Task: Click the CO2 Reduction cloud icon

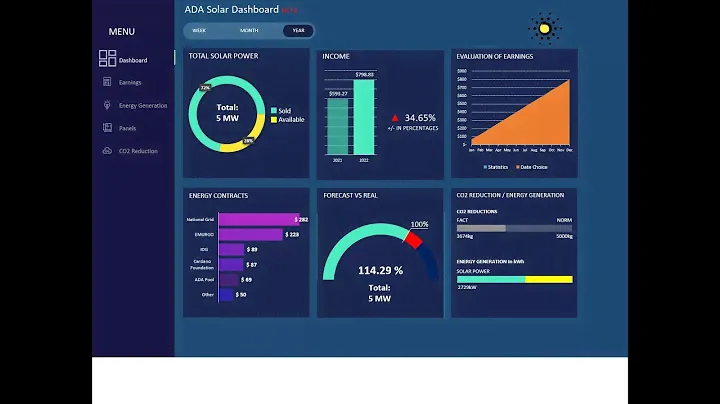Action: click(107, 151)
